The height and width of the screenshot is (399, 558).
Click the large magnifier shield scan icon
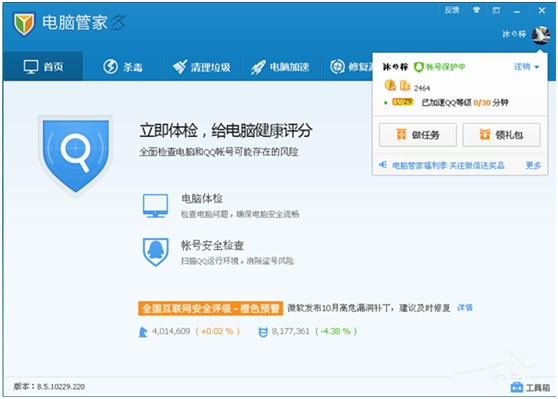pos(75,156)
